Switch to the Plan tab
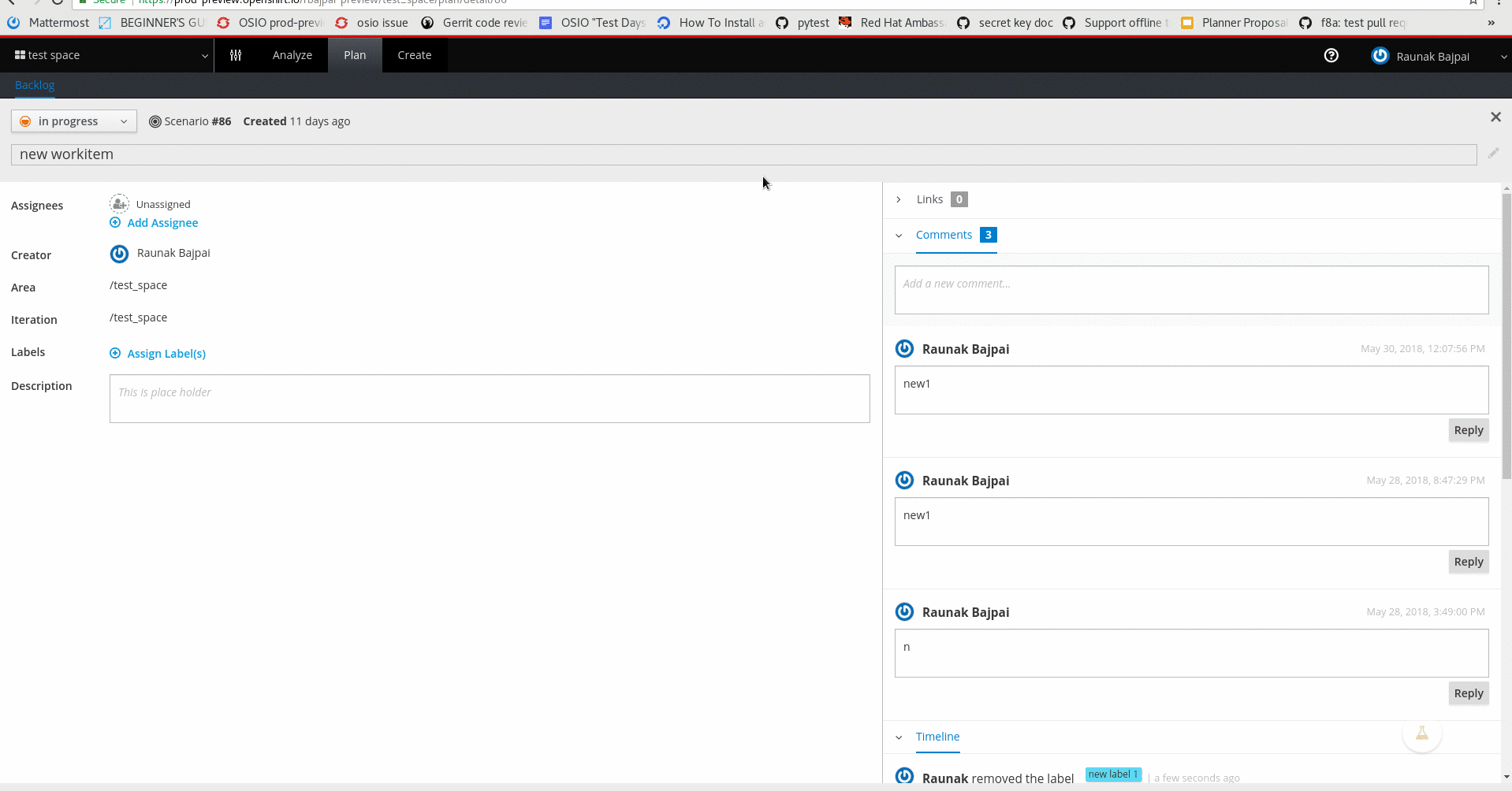Image resolution: width=1512 pixels, height=791 pixels. [355, 55]
